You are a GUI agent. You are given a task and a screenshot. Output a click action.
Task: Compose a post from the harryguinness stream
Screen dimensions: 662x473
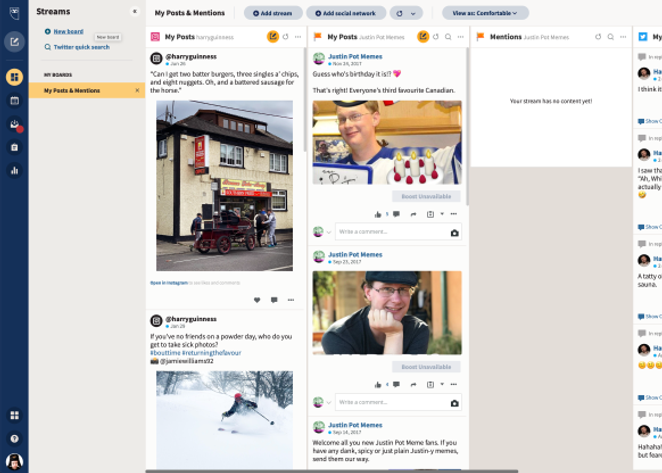coord(273,37)
